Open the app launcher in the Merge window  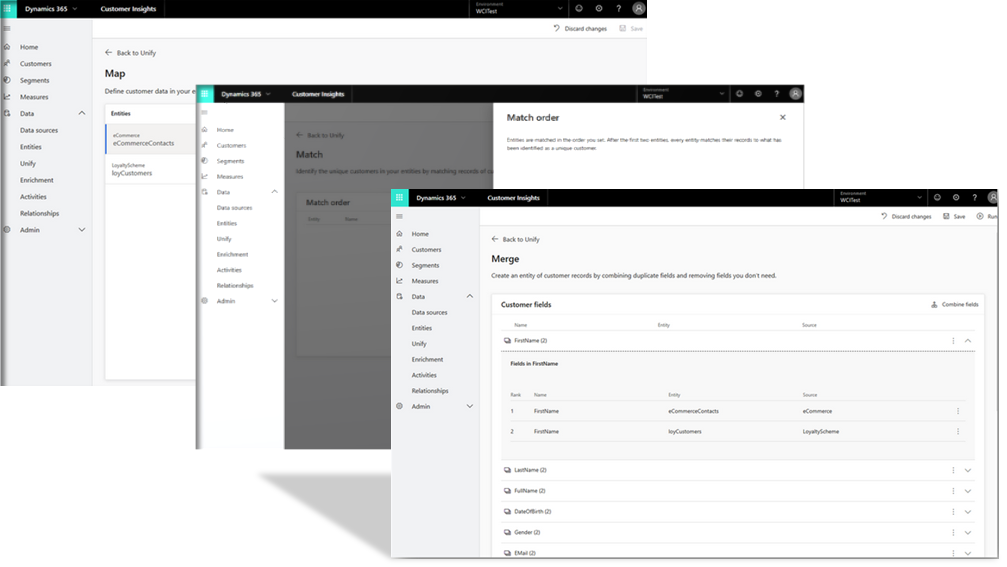coord(399,198)
